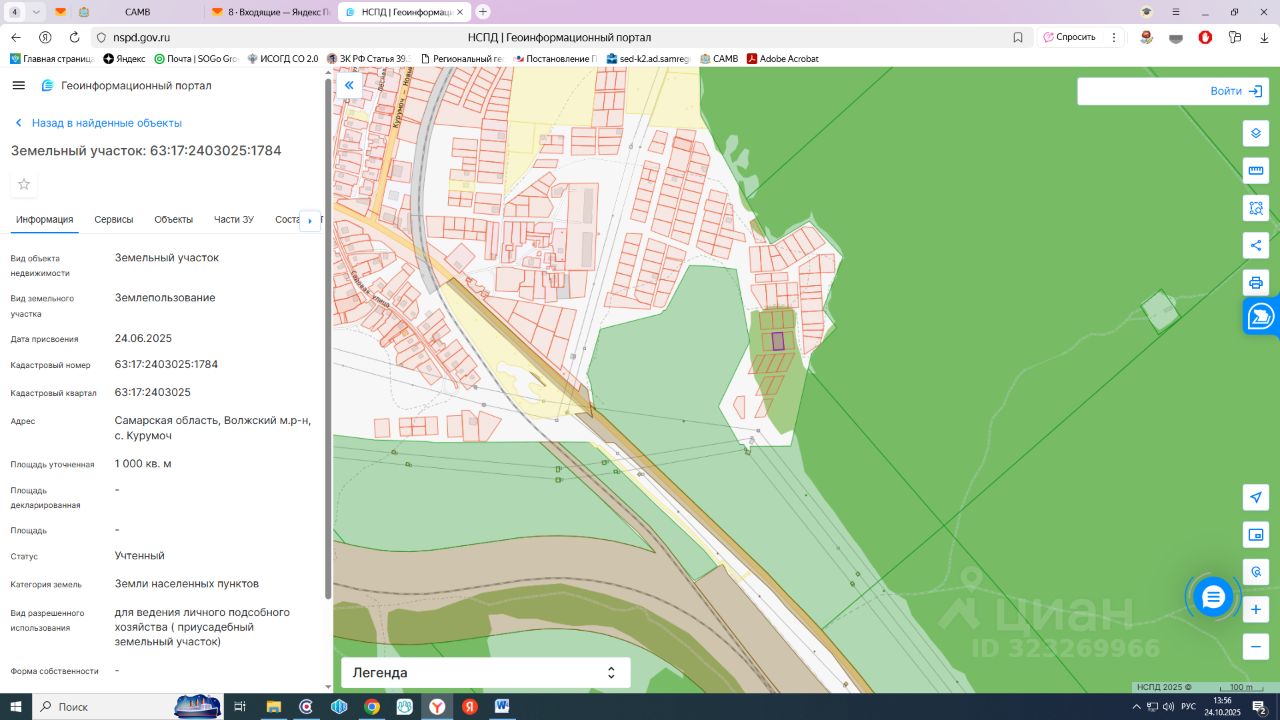Viewport: 1280px width, 720px height.
Task: Open the hamburger main menu
Action: pos(18,86)
